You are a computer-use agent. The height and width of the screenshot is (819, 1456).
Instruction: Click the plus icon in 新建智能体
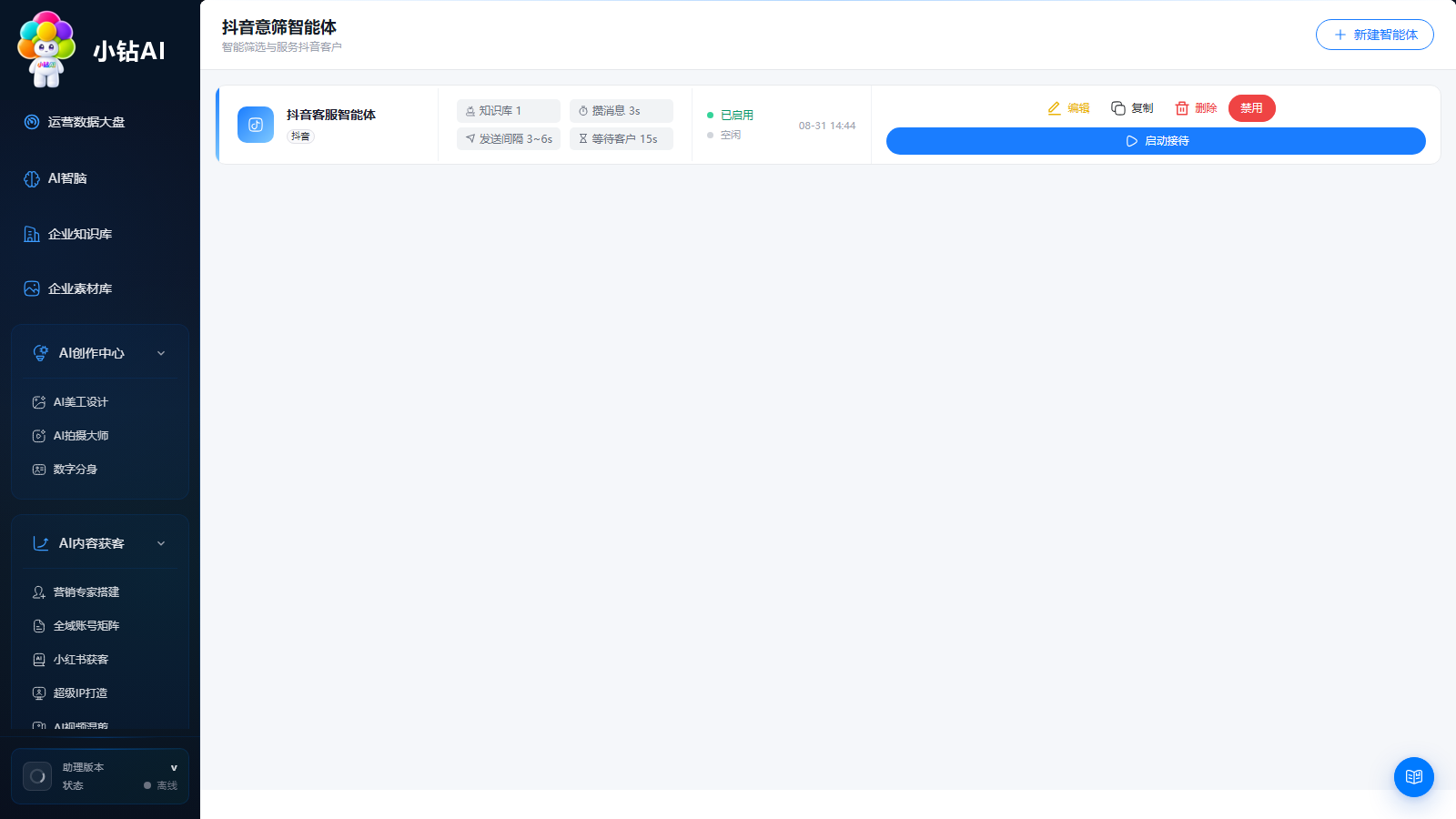(1340, 35)
